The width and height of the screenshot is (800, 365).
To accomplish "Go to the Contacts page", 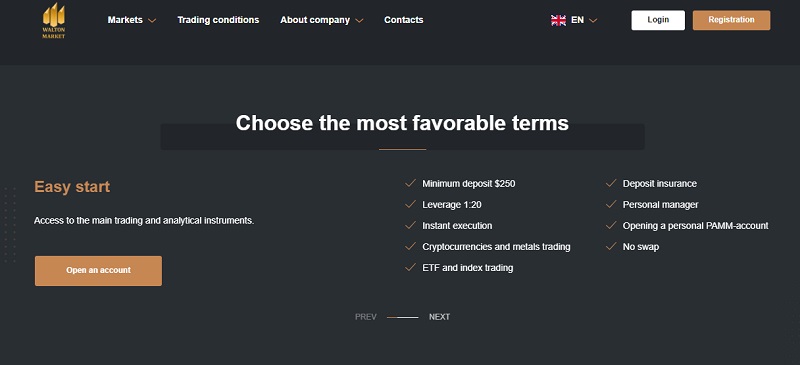I will click(404, 20).
